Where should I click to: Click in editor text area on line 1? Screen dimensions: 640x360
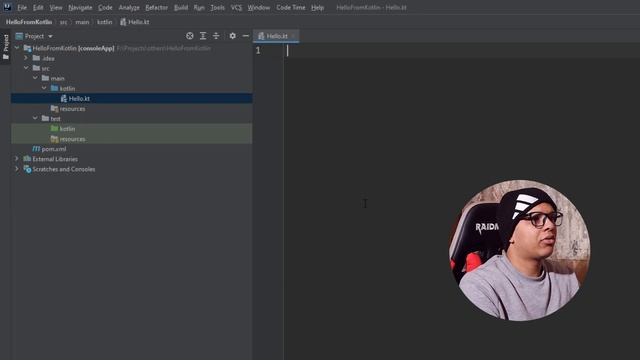pos(462,51)
